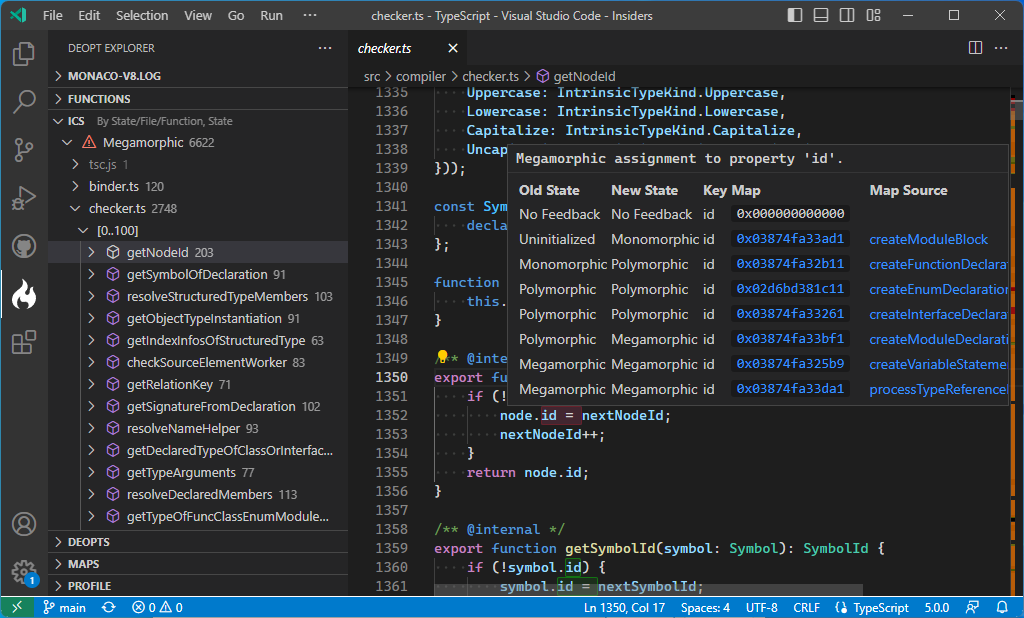The image size is (1024, 618).
Task: Toggle the secondary side bar layout button
Action: coord(845,16)
